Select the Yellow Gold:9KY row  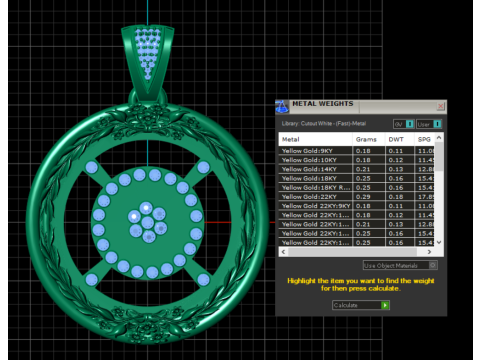click(x=356, y=151)
